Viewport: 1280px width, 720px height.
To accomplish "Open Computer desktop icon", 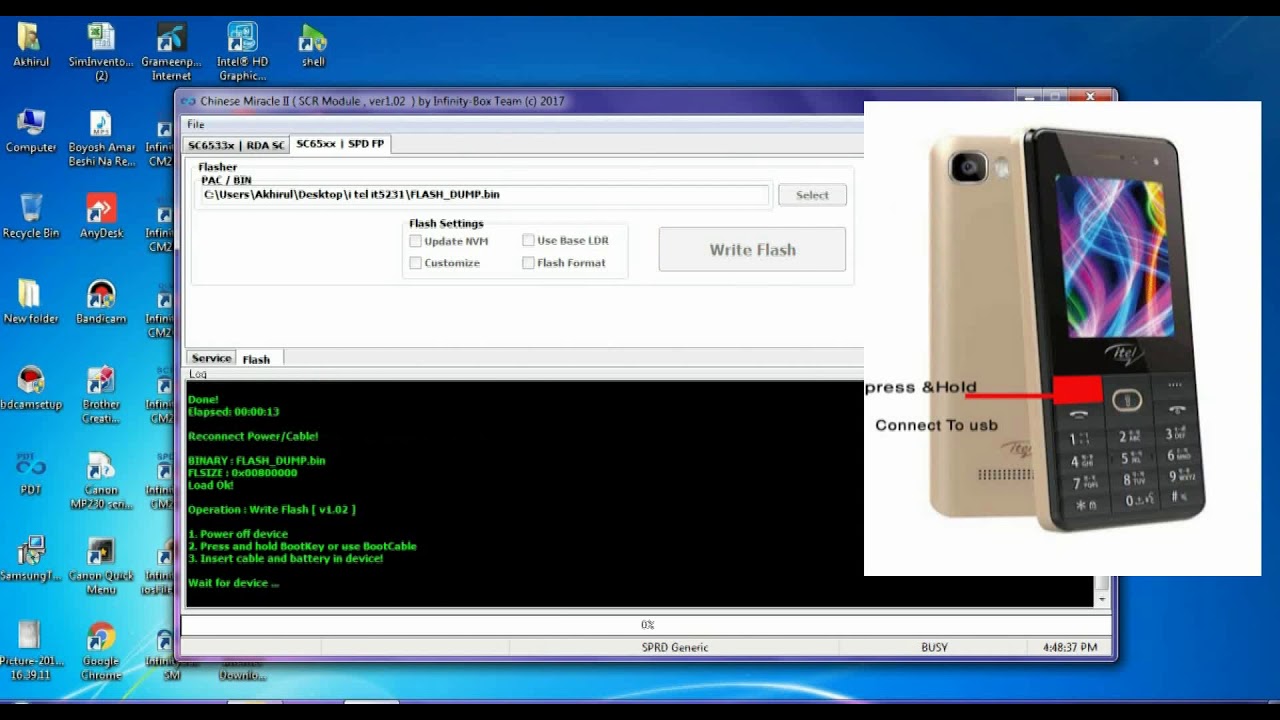I will click(31, 131).
